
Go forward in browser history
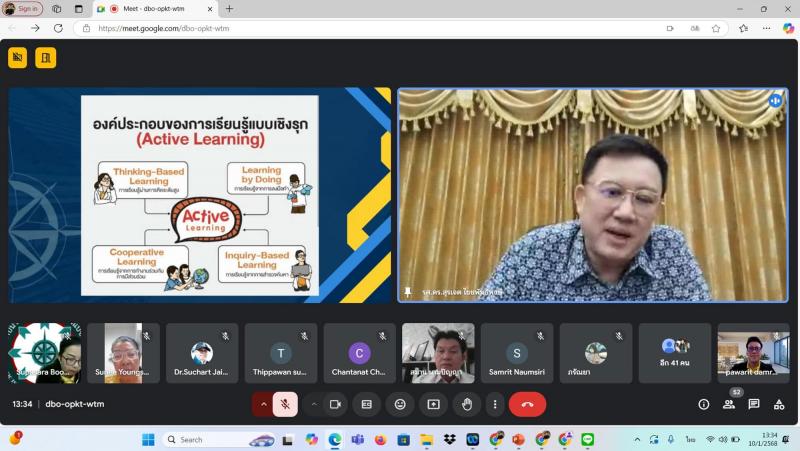35,29
